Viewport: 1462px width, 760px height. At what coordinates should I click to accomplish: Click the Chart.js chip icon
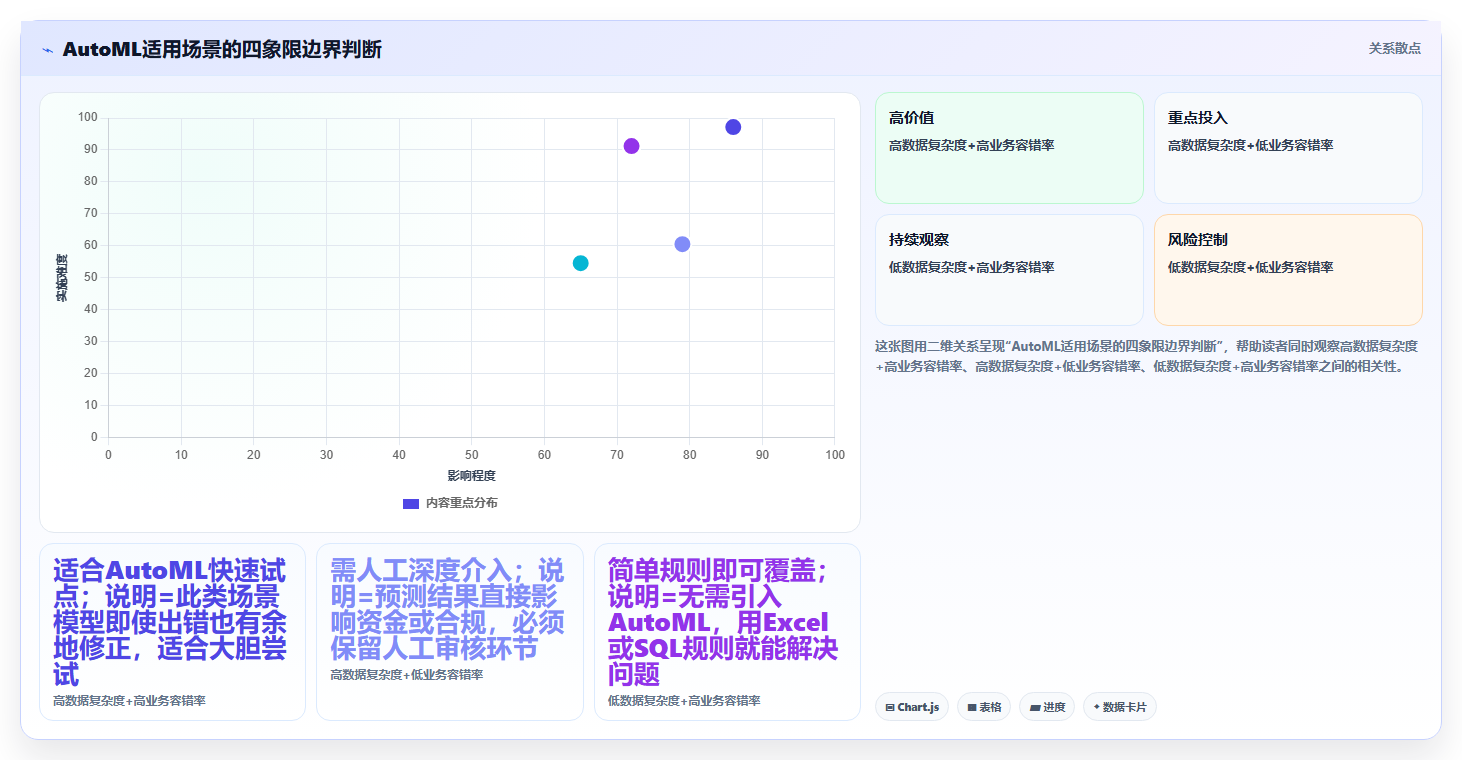[890, 707]
